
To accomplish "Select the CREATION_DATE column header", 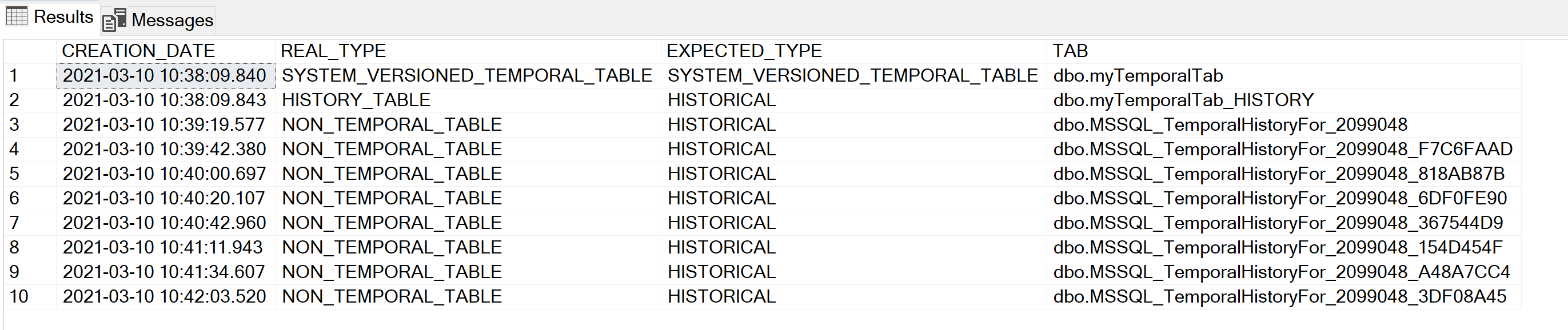I will (138, 51).
